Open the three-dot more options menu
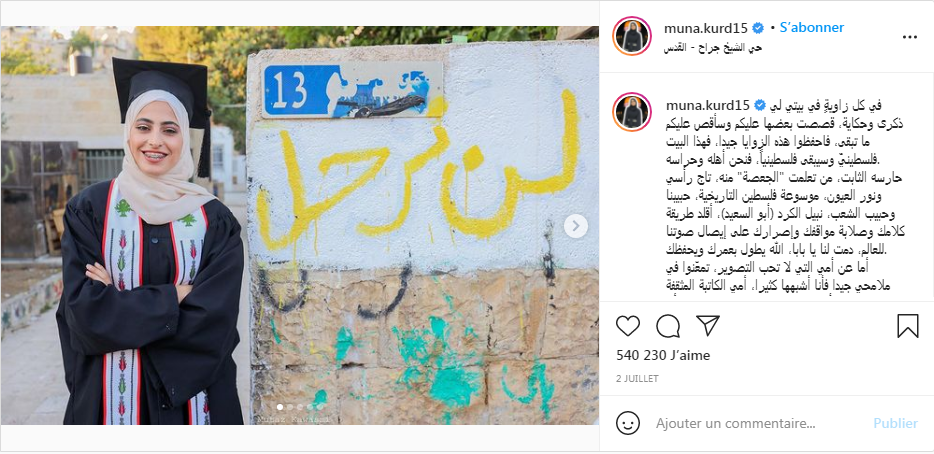 [x=910, y=36]
